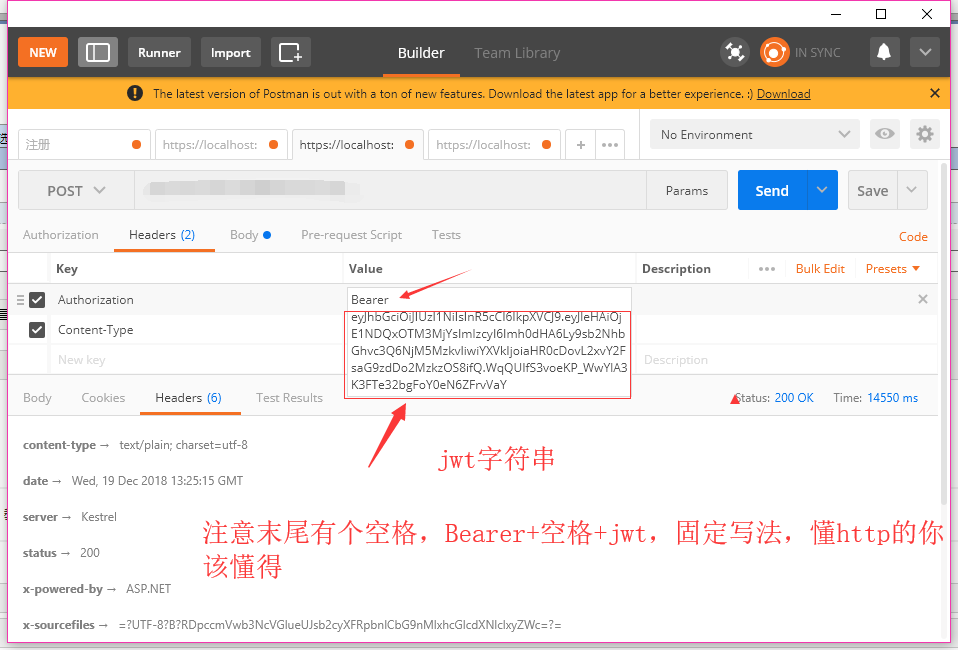
Task: Add a new request tab with plus
Action: [x=580, y=145]
